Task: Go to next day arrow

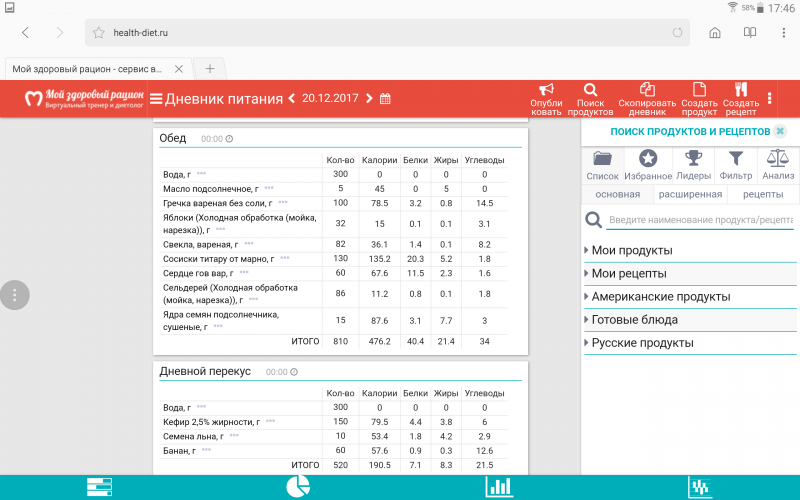Action: tap(369, 99)
